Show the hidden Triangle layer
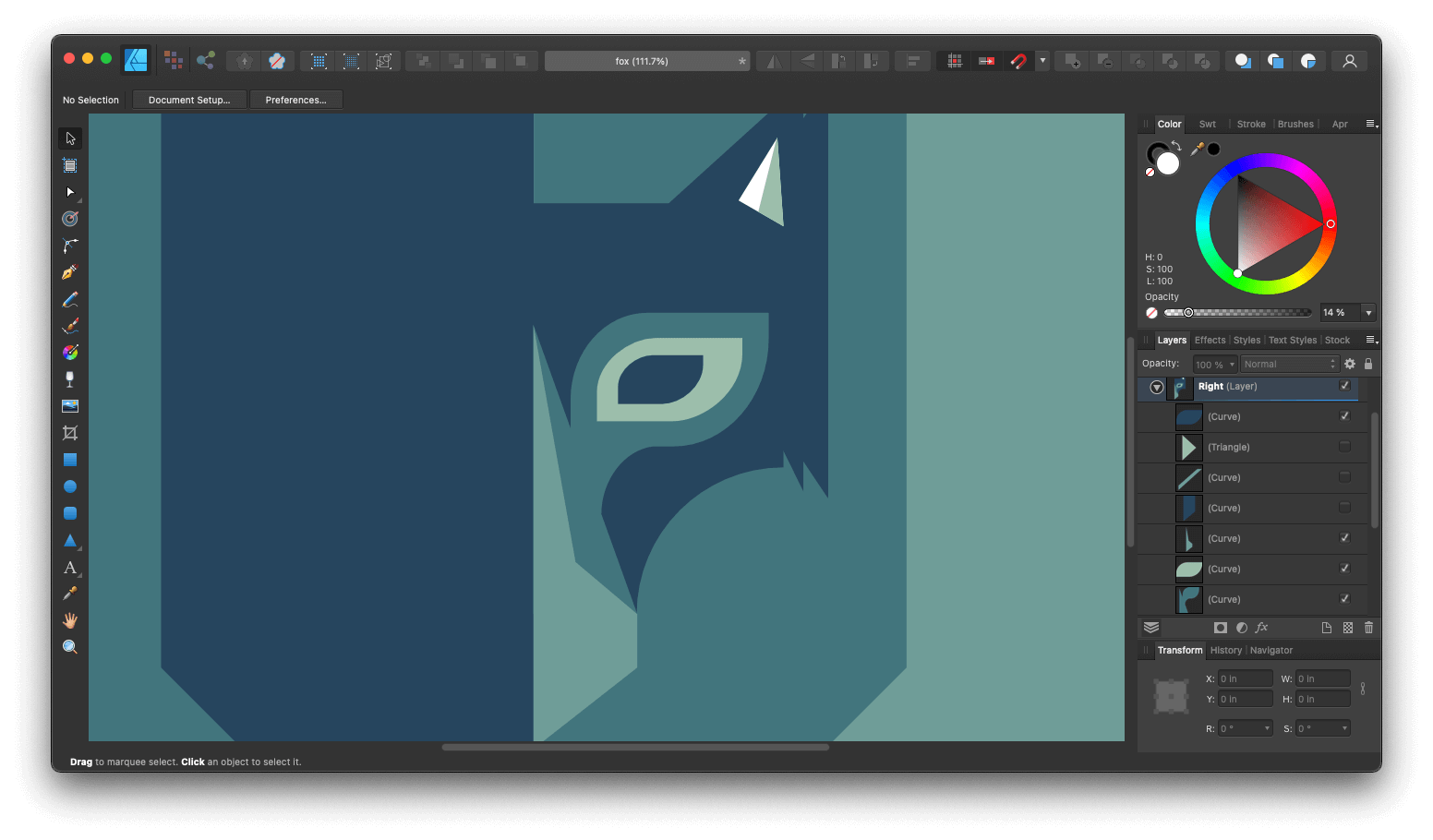Viewport: 1433px width, 840px height. [1344, 447]
